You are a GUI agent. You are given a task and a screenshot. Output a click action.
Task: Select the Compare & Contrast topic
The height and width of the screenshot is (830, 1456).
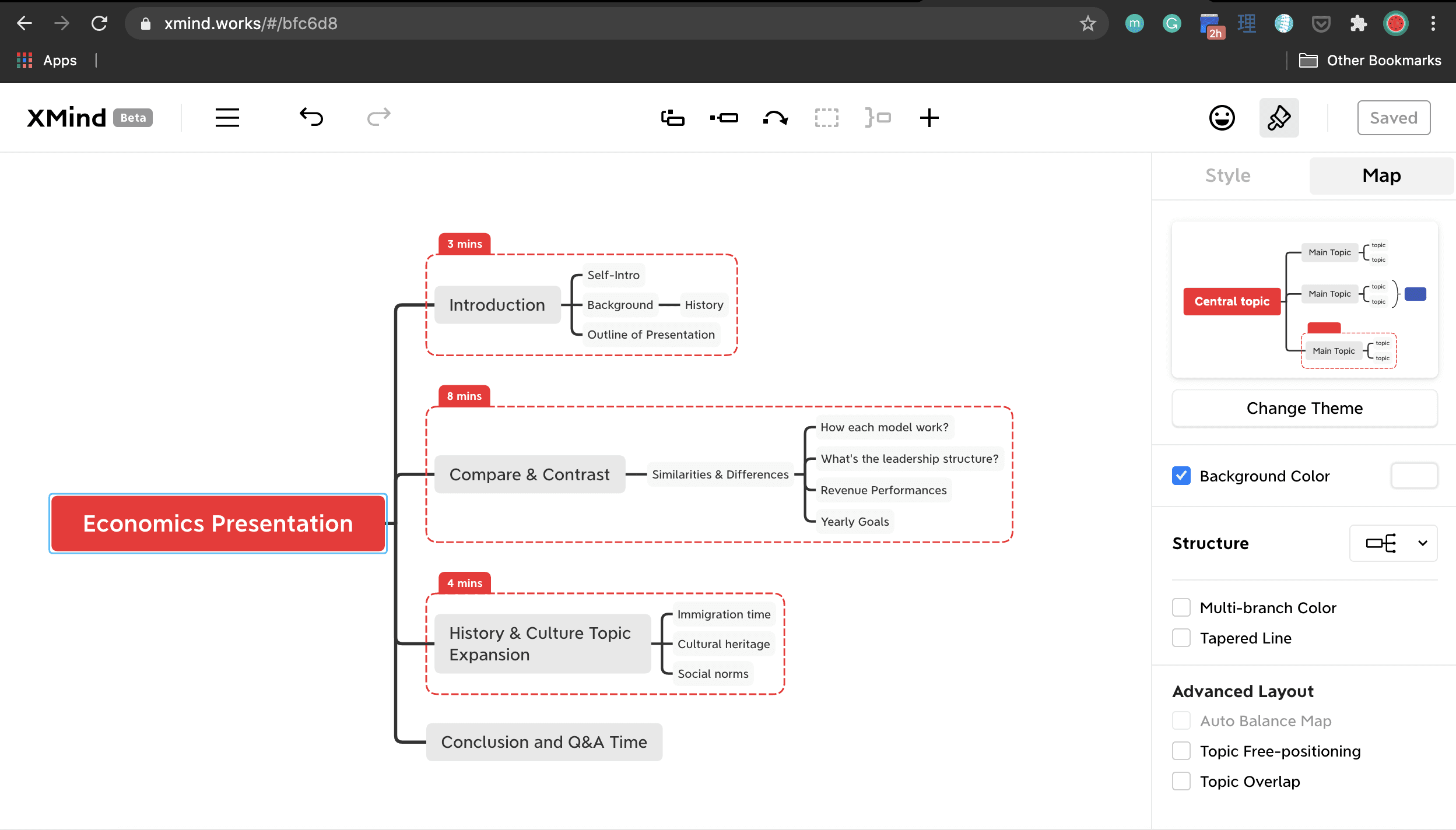click(x=529, y=474)
